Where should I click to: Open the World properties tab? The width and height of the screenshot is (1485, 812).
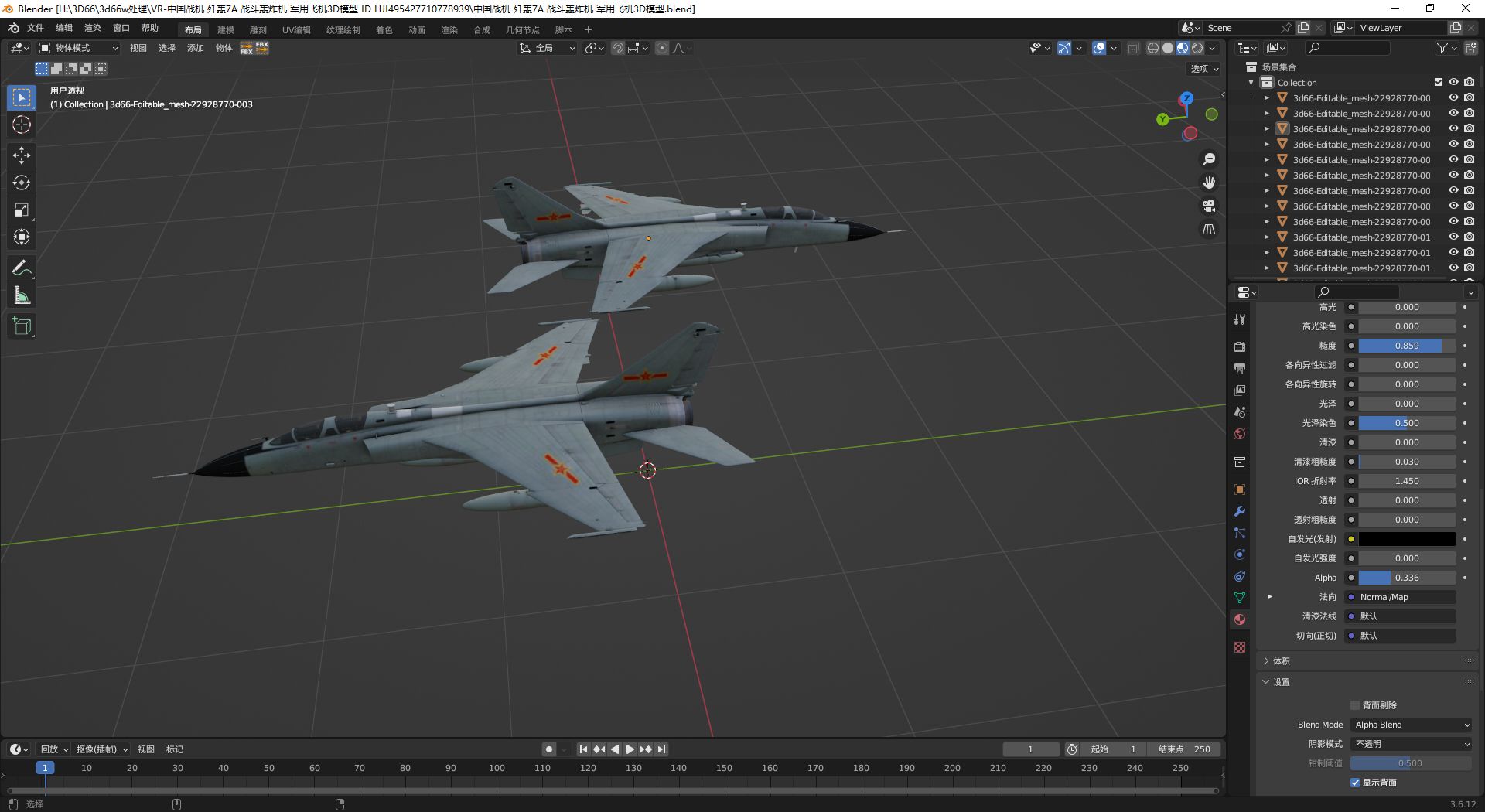(1240, 434)
